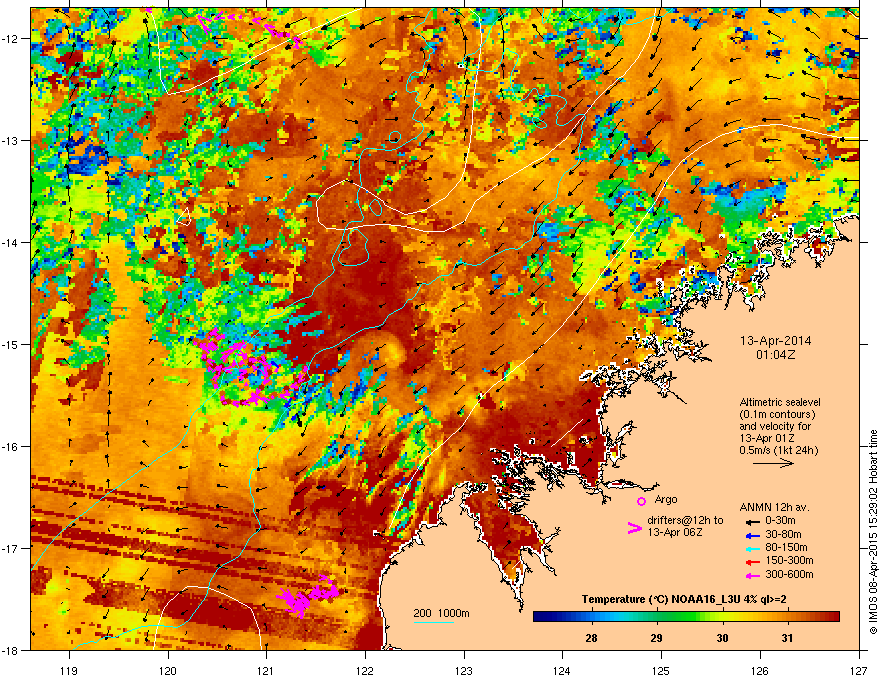Click the '(0.1m contours)' legend text
Screen dimensions: 880x680
777,414
